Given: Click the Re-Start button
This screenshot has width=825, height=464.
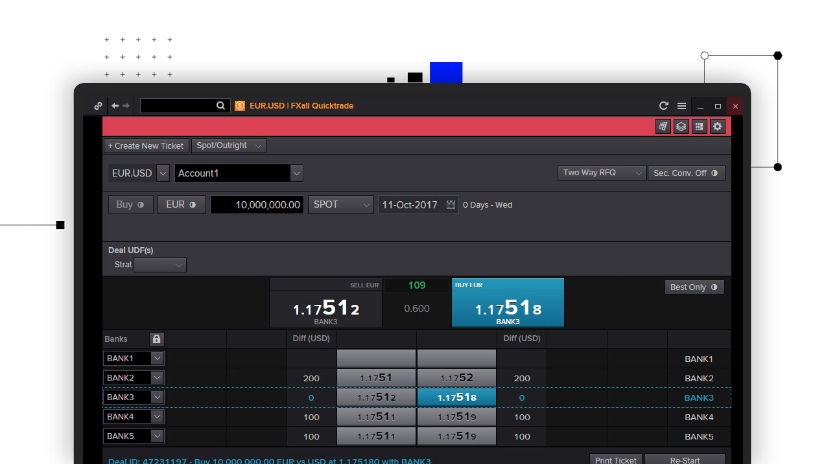Looking at the screenshot, I should pyautogui.click(x=685, y=459).
